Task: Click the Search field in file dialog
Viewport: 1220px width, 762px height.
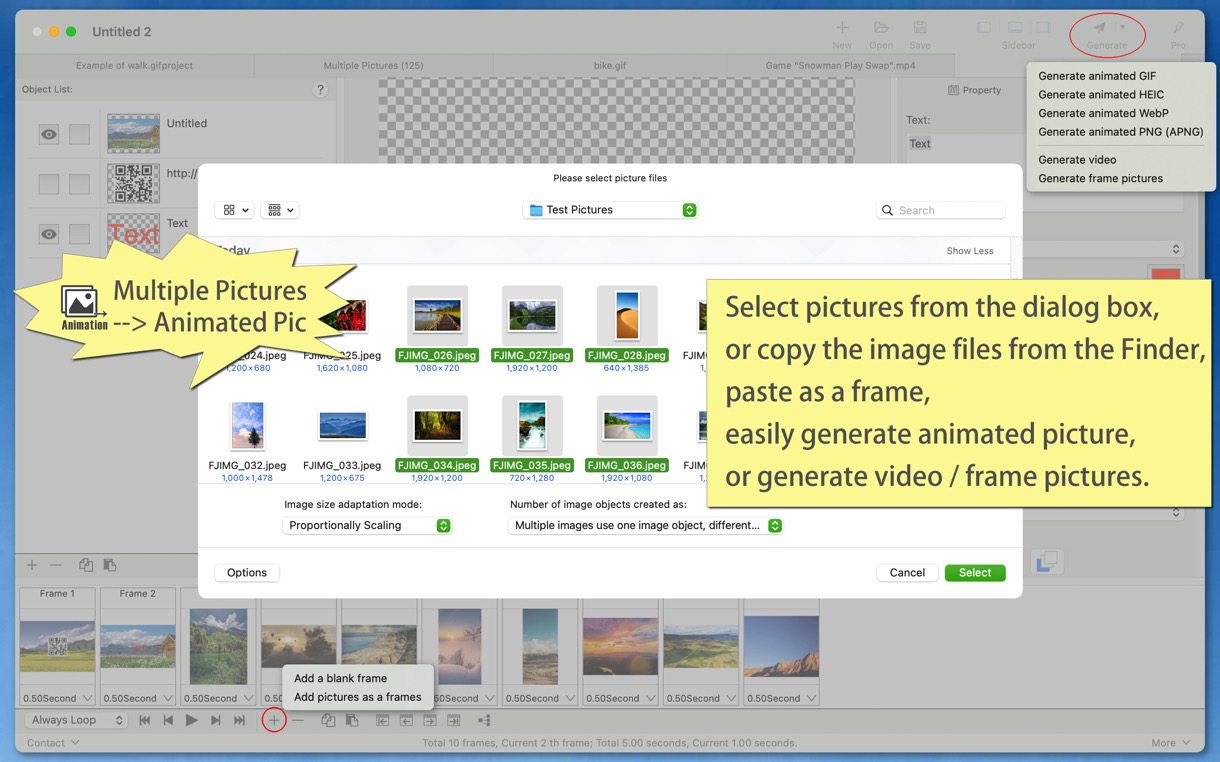Action: click(x=940, y=210)
